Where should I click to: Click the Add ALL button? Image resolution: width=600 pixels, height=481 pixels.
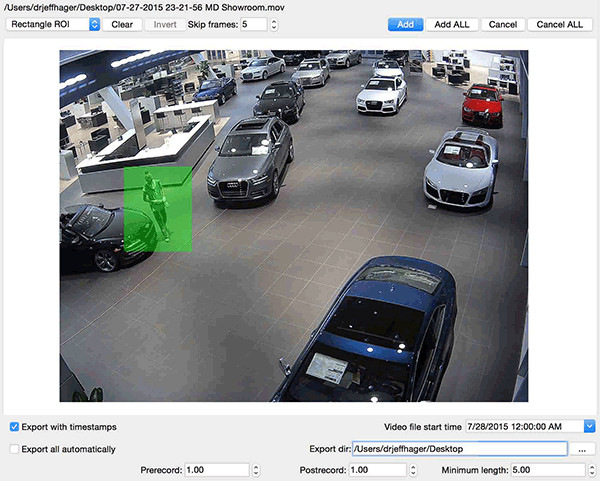pyautogui.click(x=452, y=24)
